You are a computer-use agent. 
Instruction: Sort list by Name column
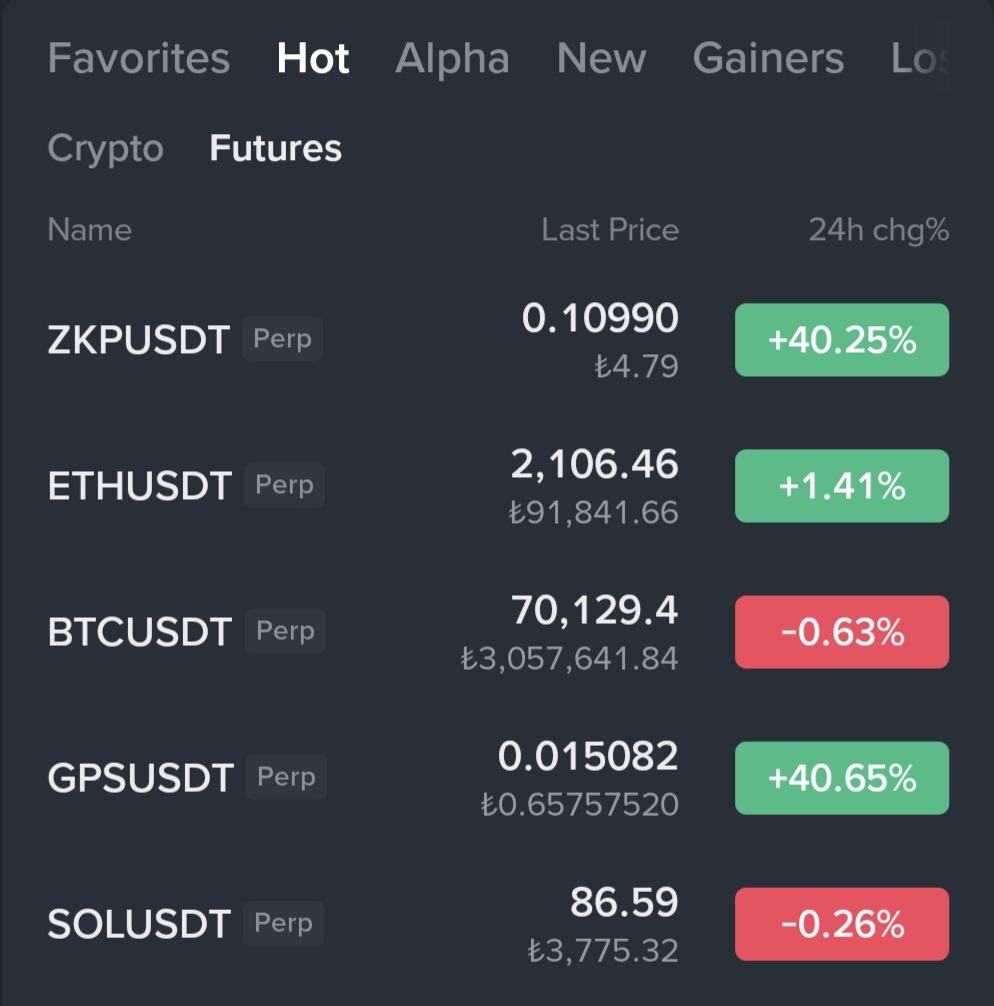pyautogui.click(x=89, y=230)
